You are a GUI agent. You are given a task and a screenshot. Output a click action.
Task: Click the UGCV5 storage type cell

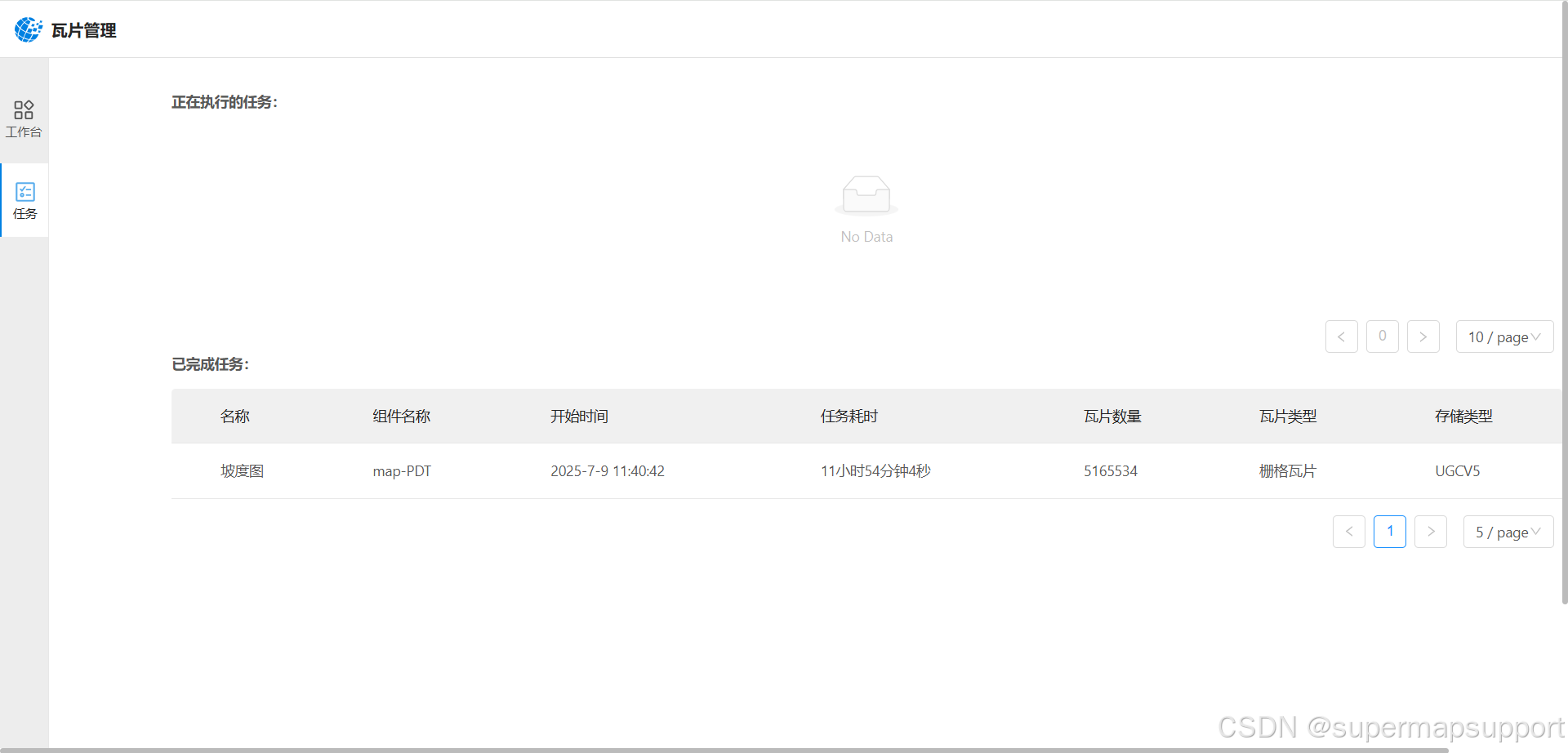(1458, 471)
